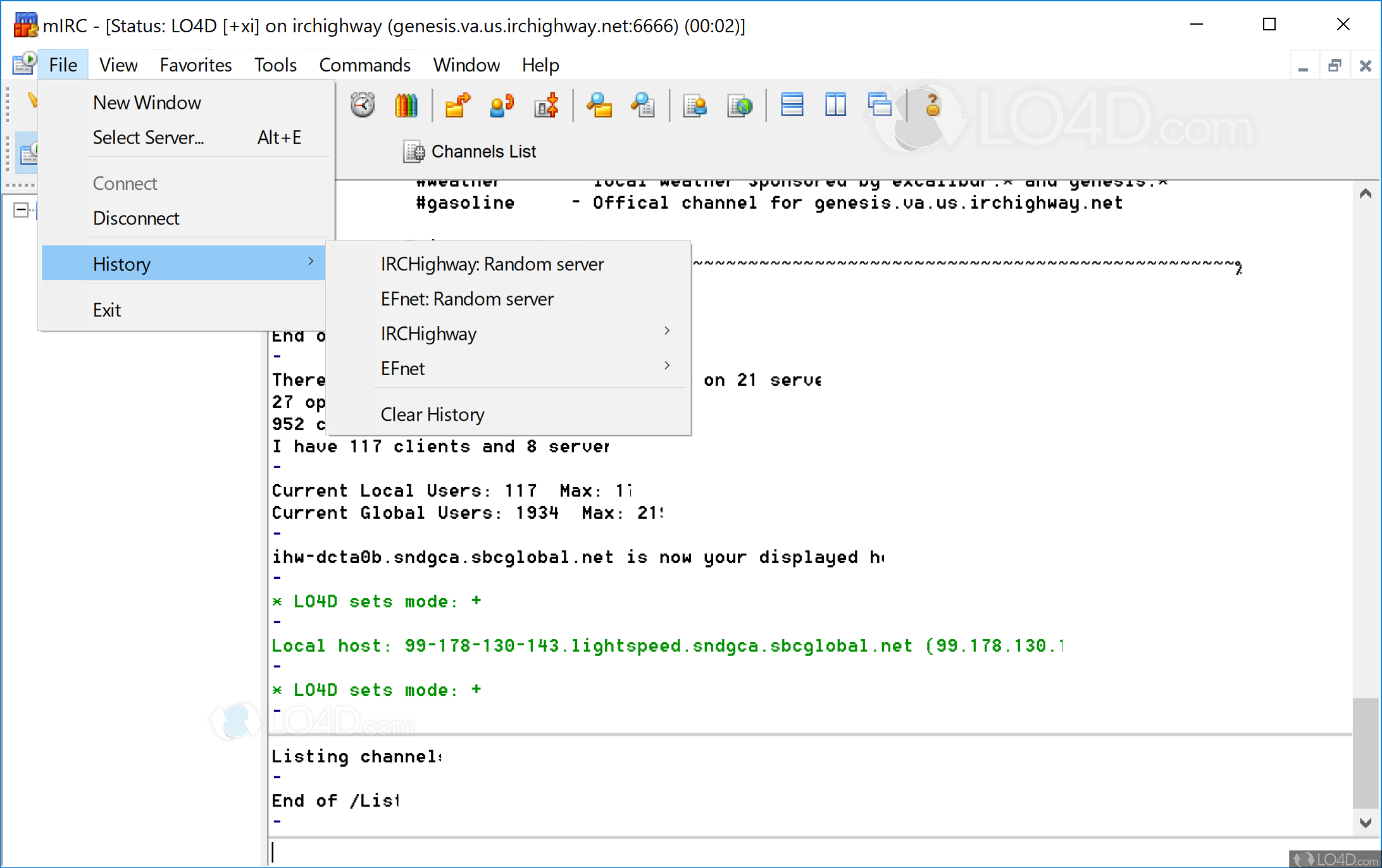Click the Timer alarm clock toolbar icon
The width and height of the screenshot is (1382, 868).
(x=363, y=104)
